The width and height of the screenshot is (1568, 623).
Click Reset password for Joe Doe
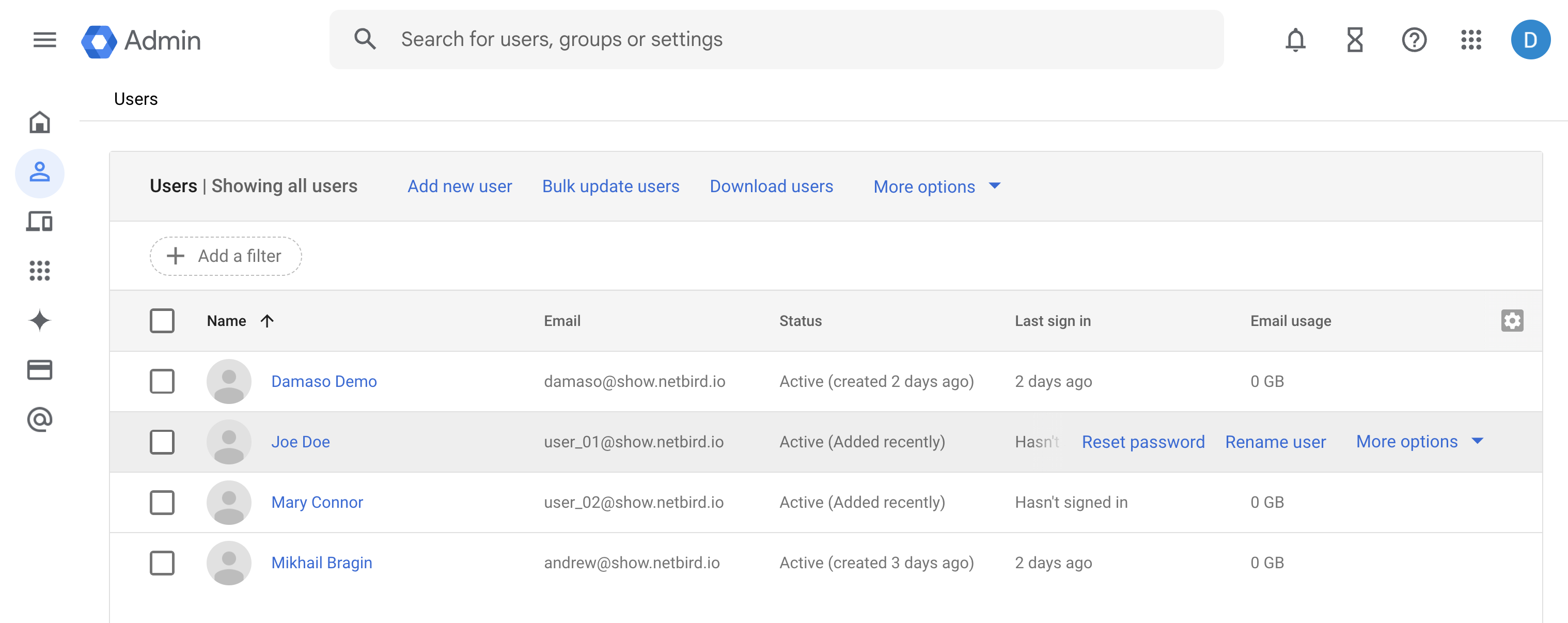pos(1143,442)
